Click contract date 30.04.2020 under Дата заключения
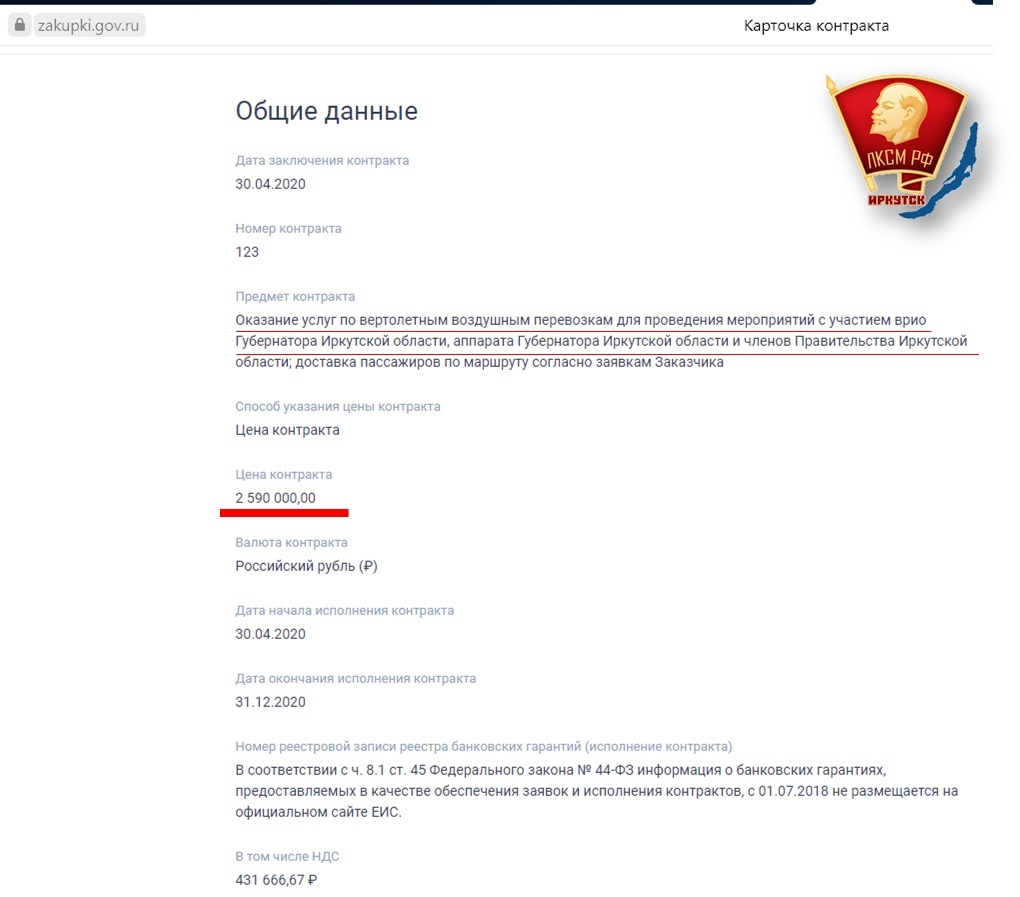The image size is (1020, 897). pyautogui.click(x=270, y=184)
